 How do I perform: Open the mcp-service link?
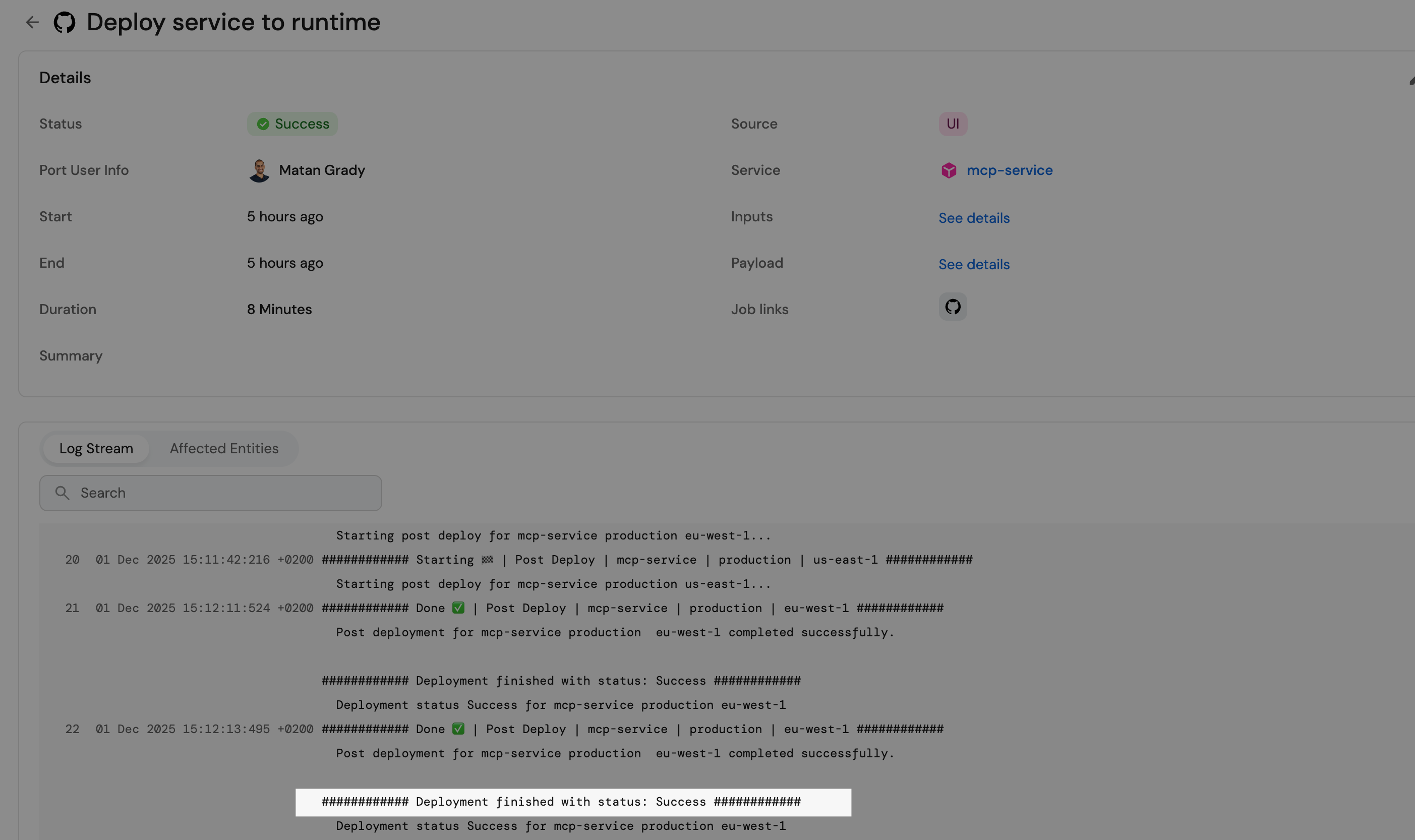click(x=1009, y=170)
